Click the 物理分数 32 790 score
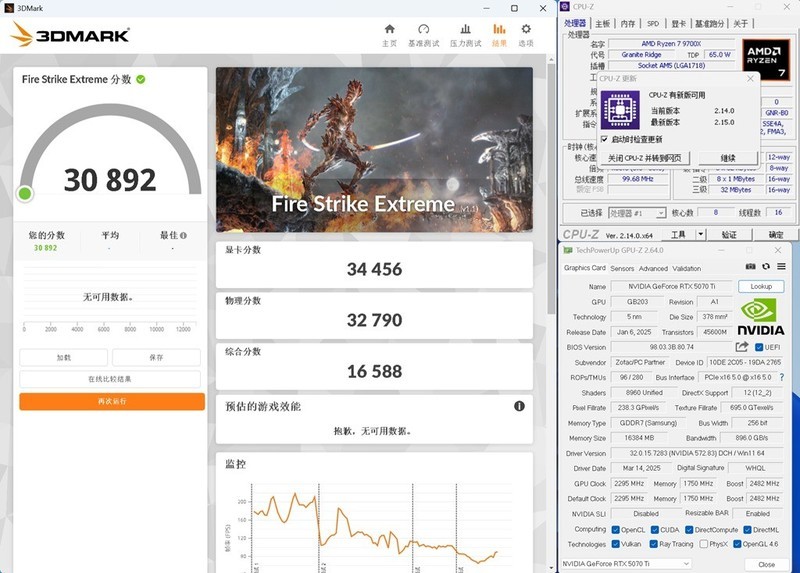 (x=374, y=320)
